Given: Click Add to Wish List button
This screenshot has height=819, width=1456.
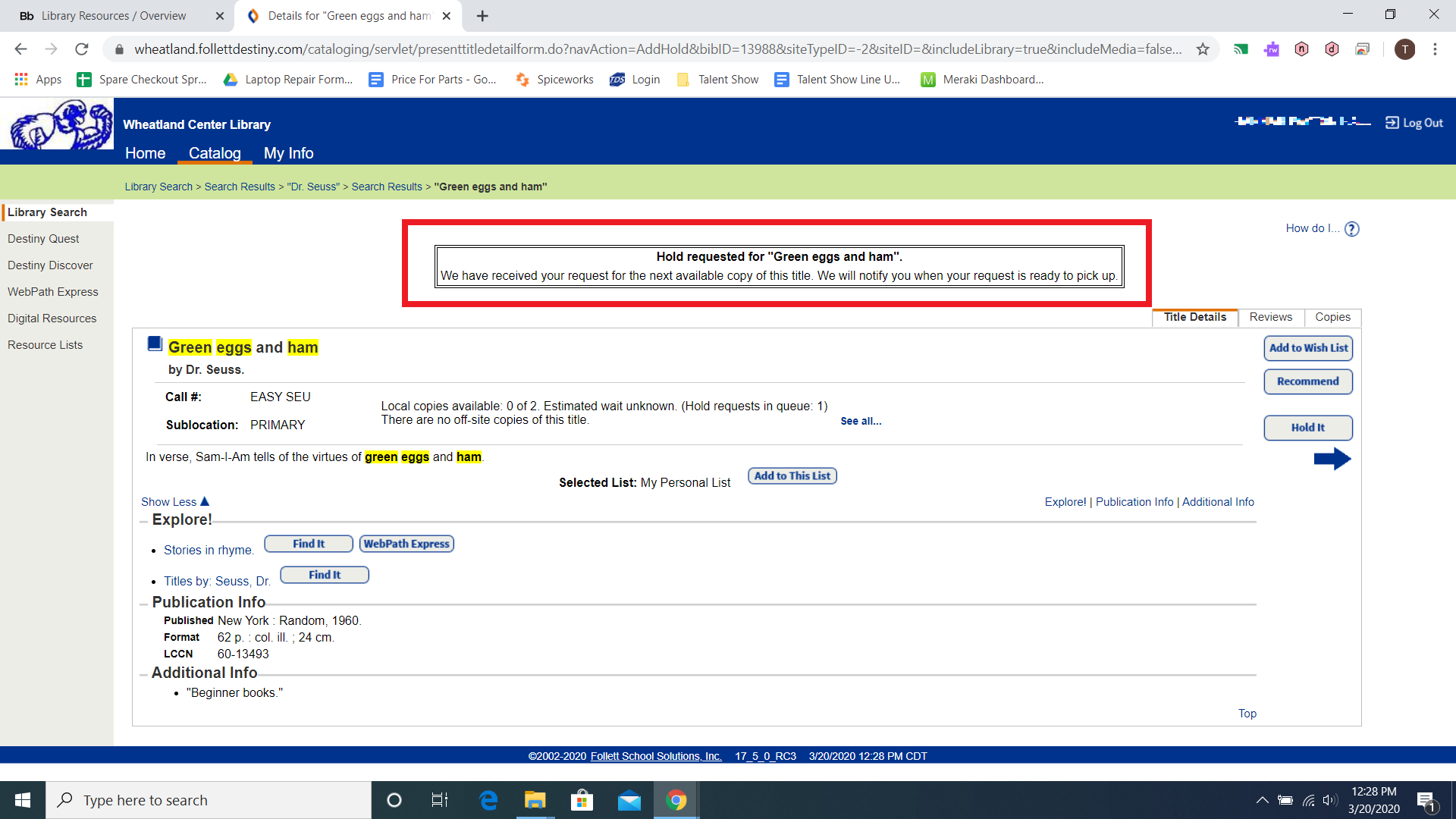Looking at the screenshot, I should point(1308,348).
